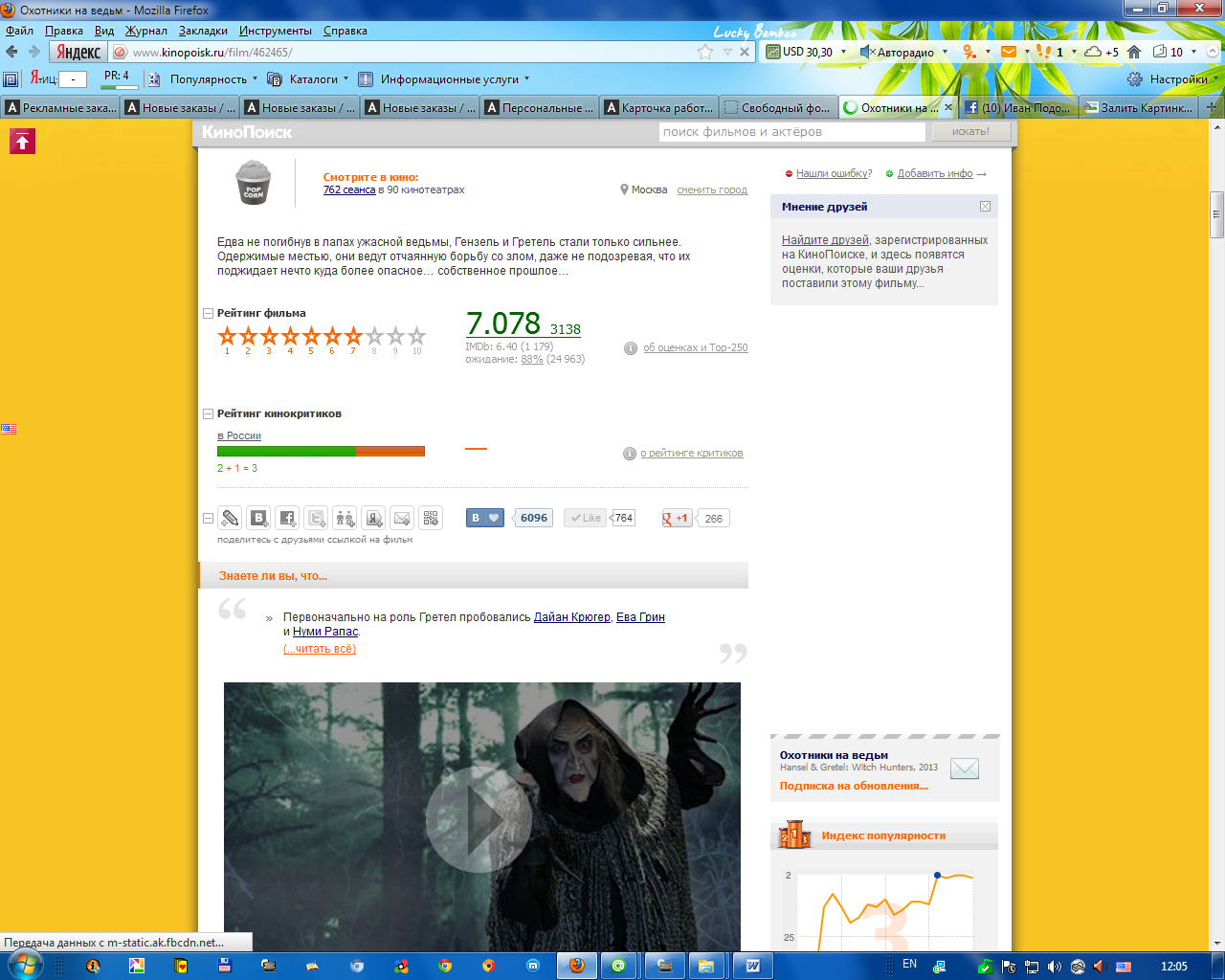Viewport: 1225px width, 980px height.
Task: Collapse the share buttons section
Action: coord(208,518)
